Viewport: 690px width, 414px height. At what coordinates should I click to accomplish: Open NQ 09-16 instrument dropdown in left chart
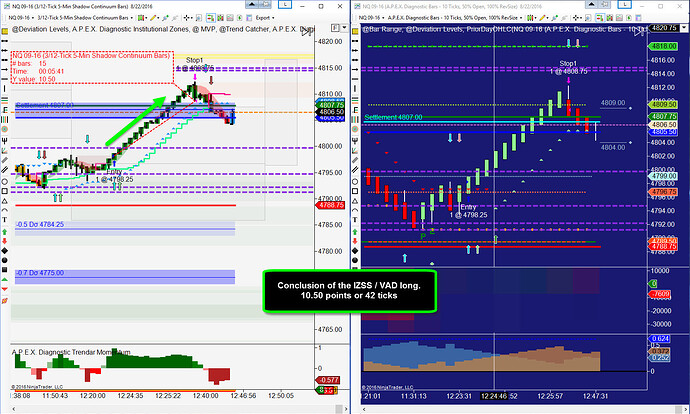(20, 18)
